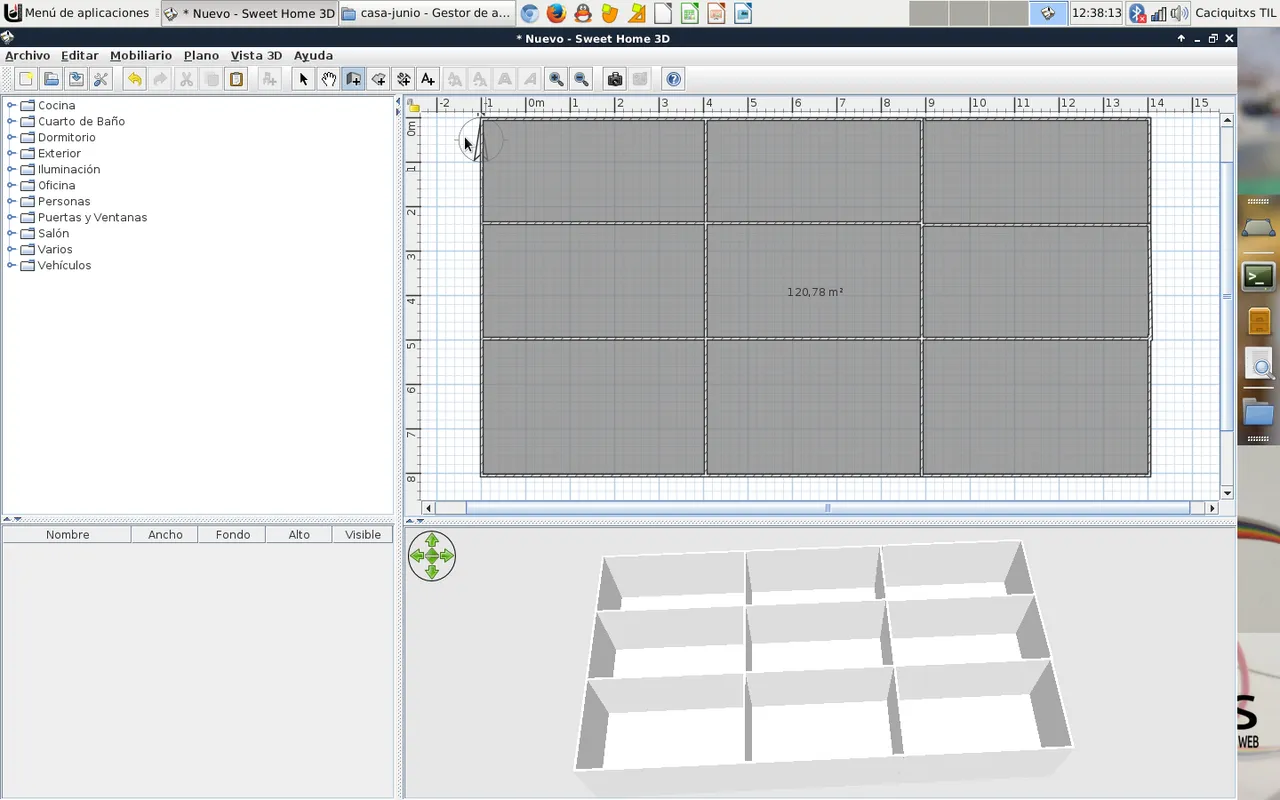Expand the Dormitorio category
The image size is (1280, 800).
point(12,137)
